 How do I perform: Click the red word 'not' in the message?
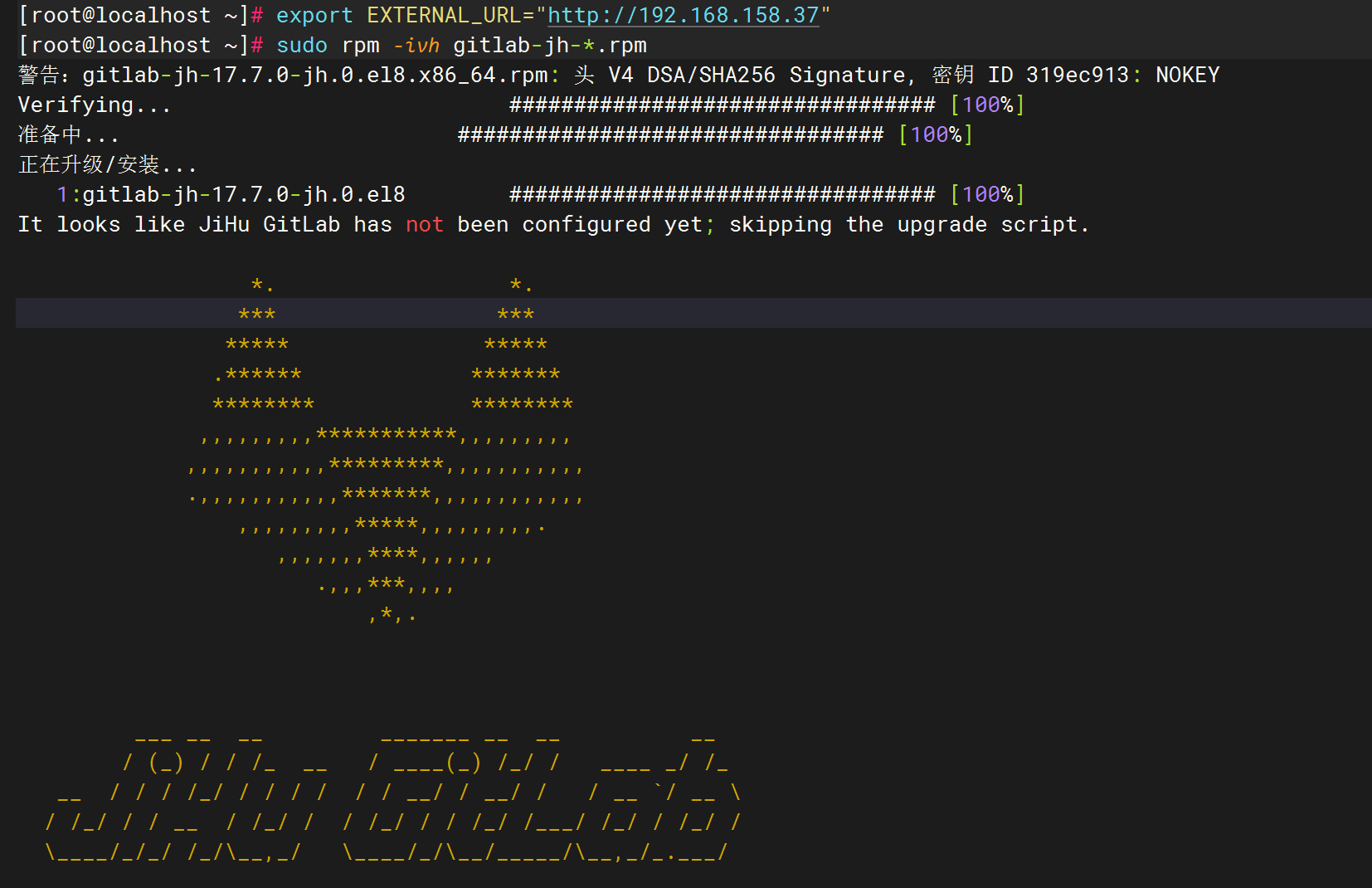tap(425, 225)
